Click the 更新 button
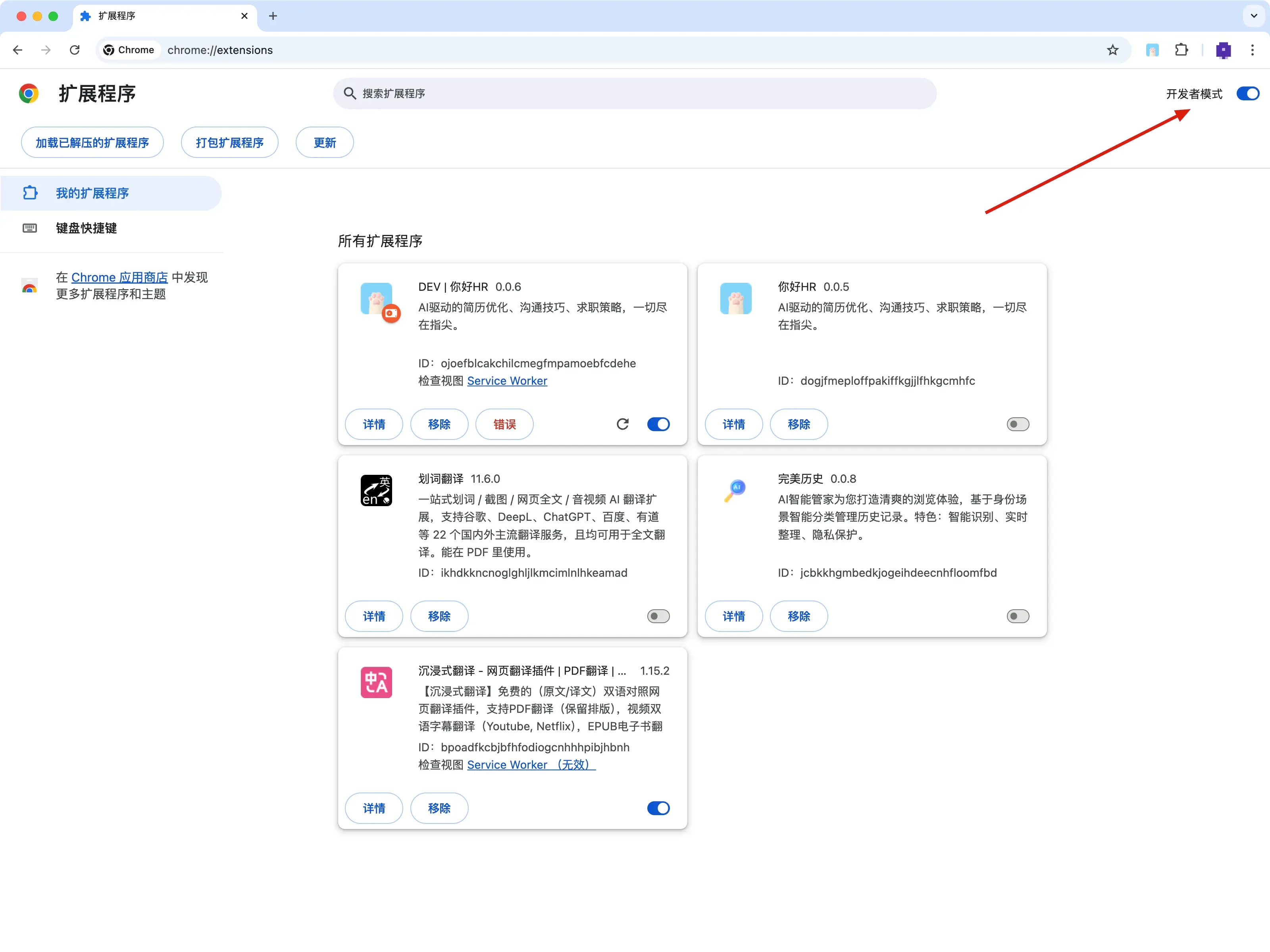Viewport: 1270px width, 952px height. tap(324, 142)
